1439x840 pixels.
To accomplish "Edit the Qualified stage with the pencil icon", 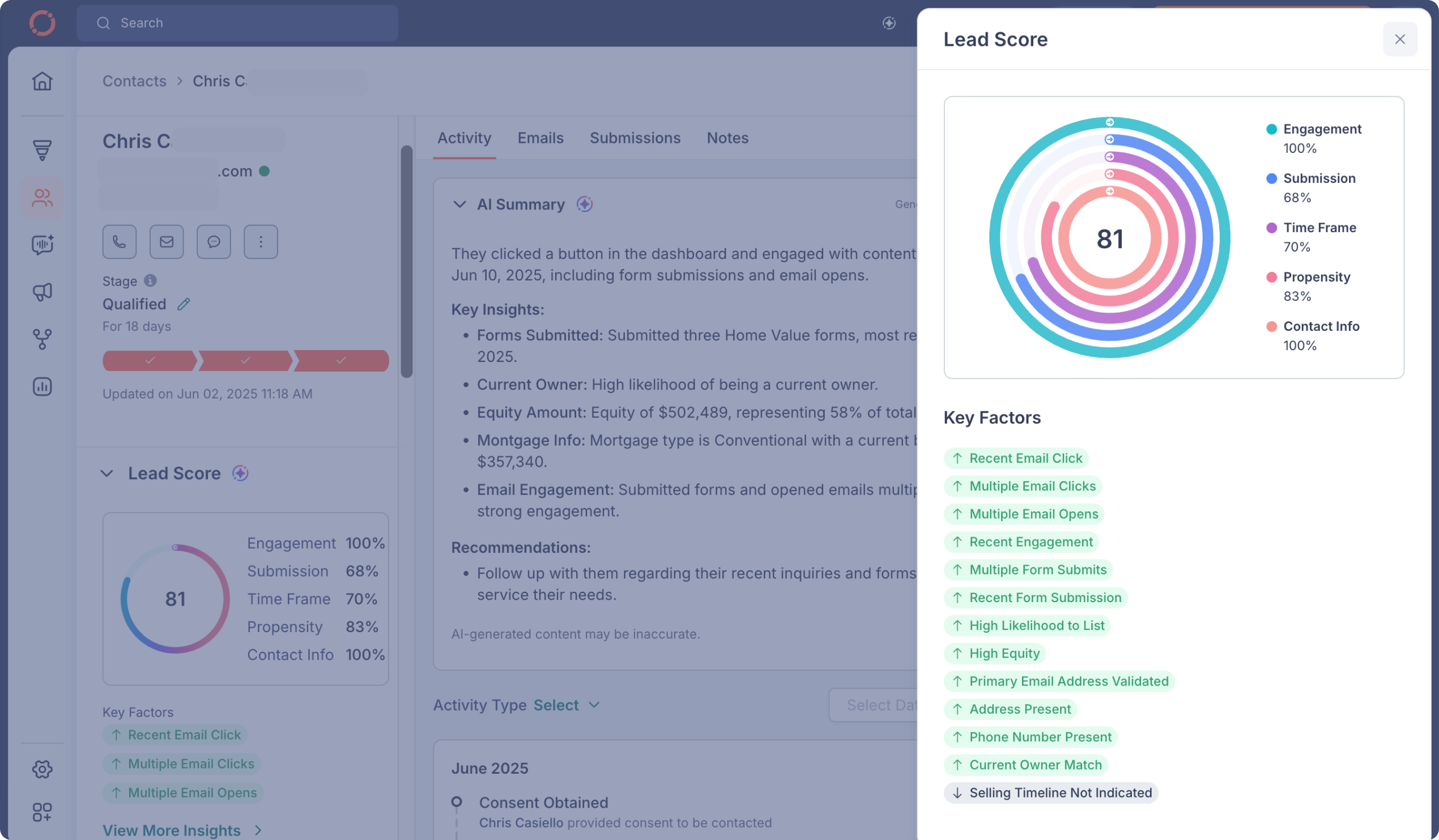I will (184, 304).
